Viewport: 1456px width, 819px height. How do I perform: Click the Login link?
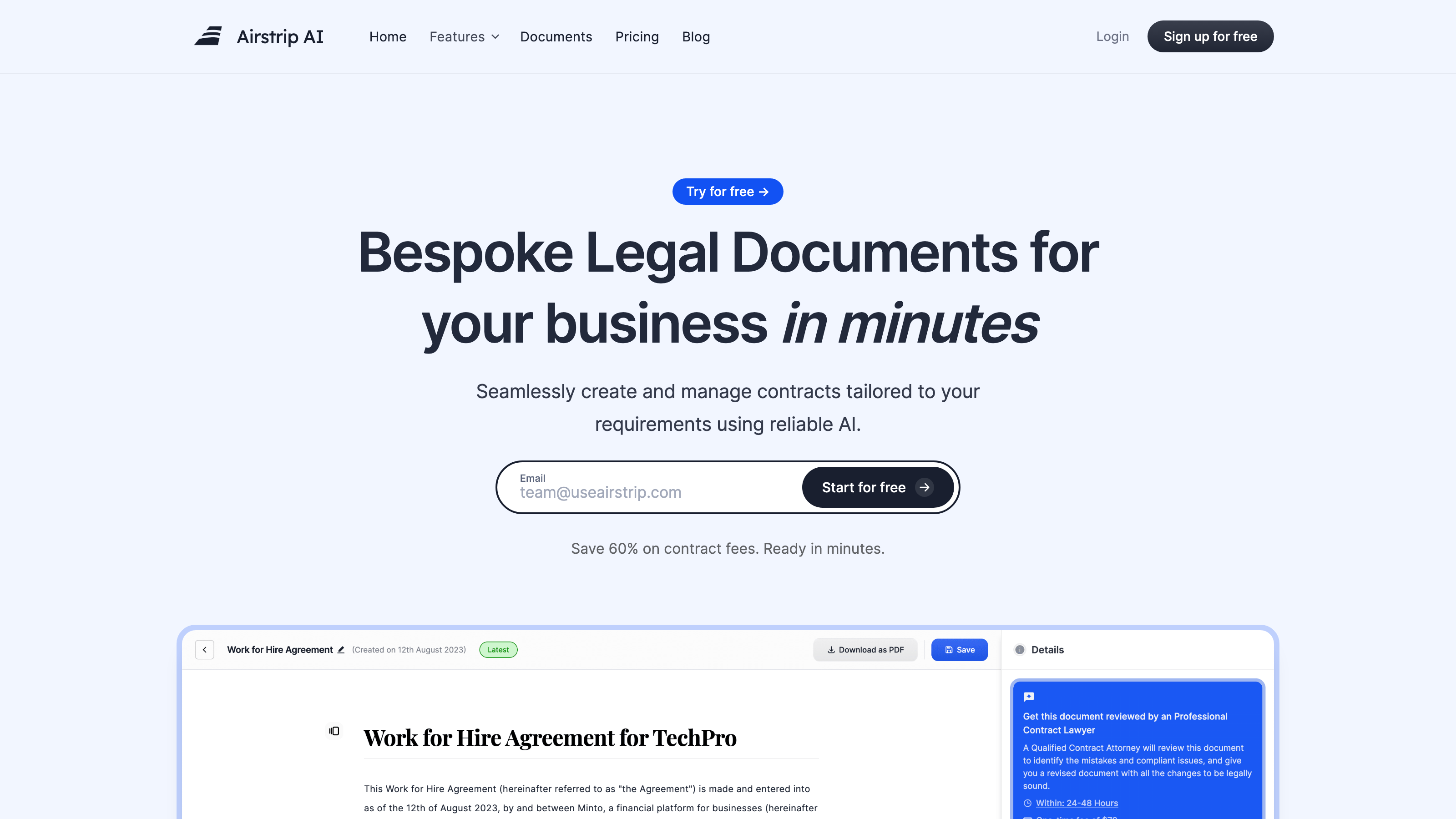click(1112, 36)
